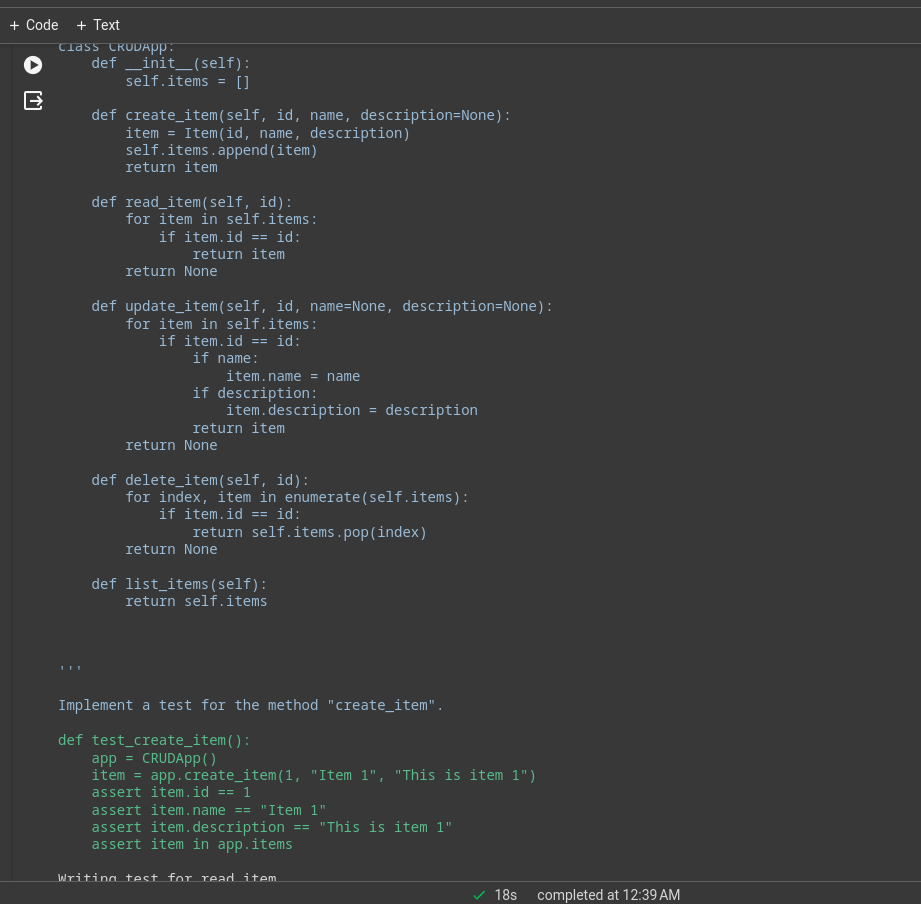This screenshot has height=904, width=921.
Task: Place cursor on "def list_items" line
Action: point(179,584)
